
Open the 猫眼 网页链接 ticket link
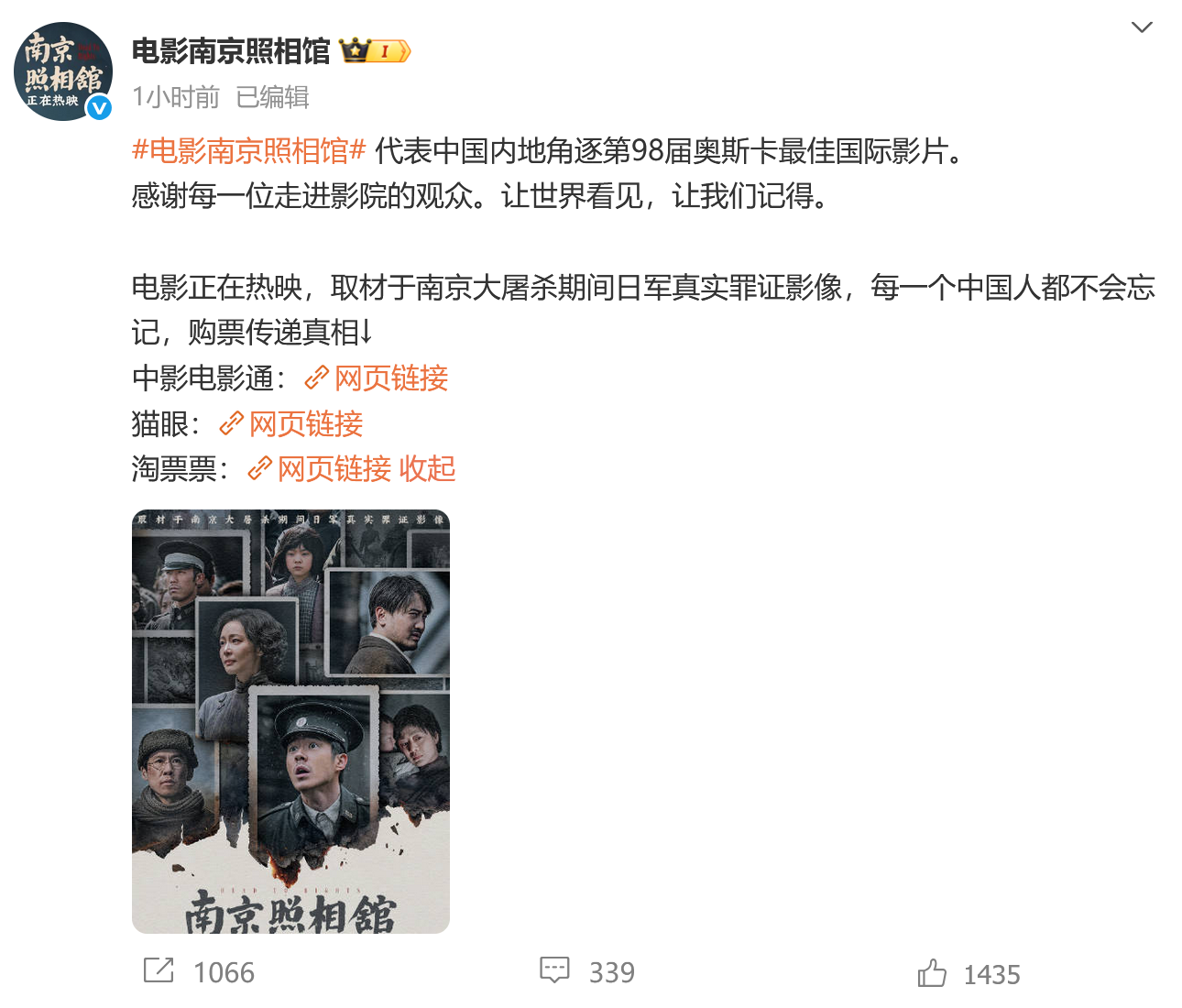click(x=306, y=423)
